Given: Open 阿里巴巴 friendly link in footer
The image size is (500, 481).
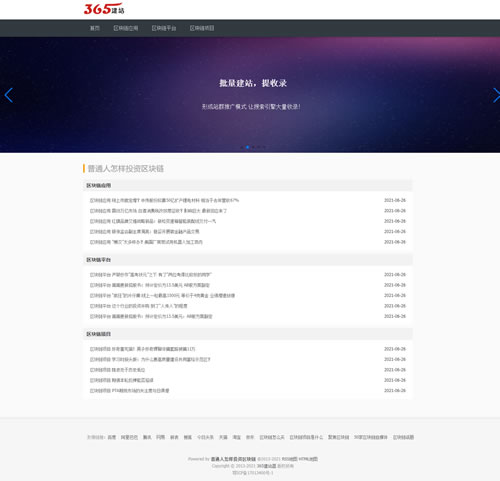Looking at the screenshot, I should coord(129,437).
